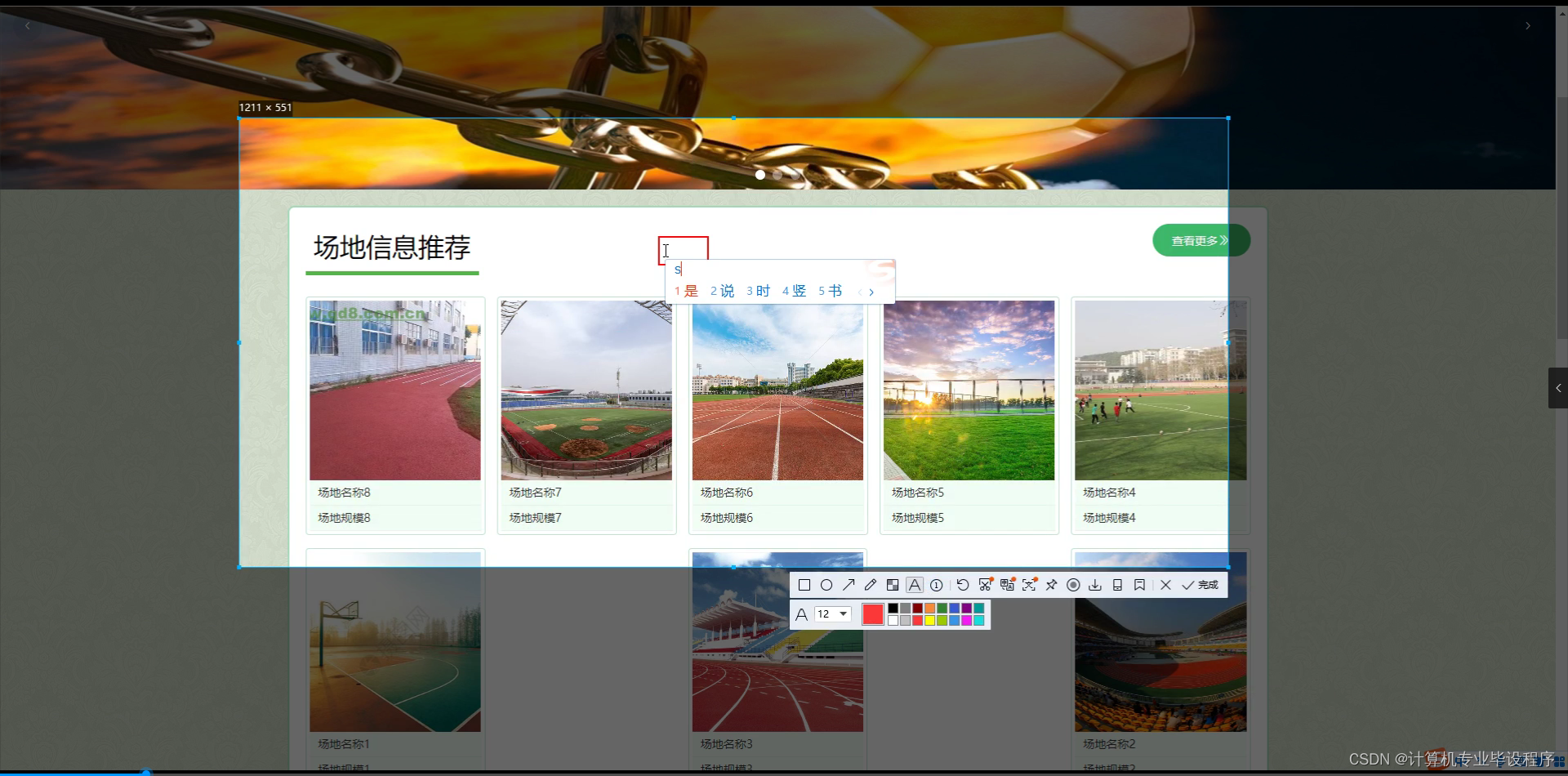Screen dimensions: 1568x776
Task: Open the 场地名称7 venue image
Action: coord(586,390)
